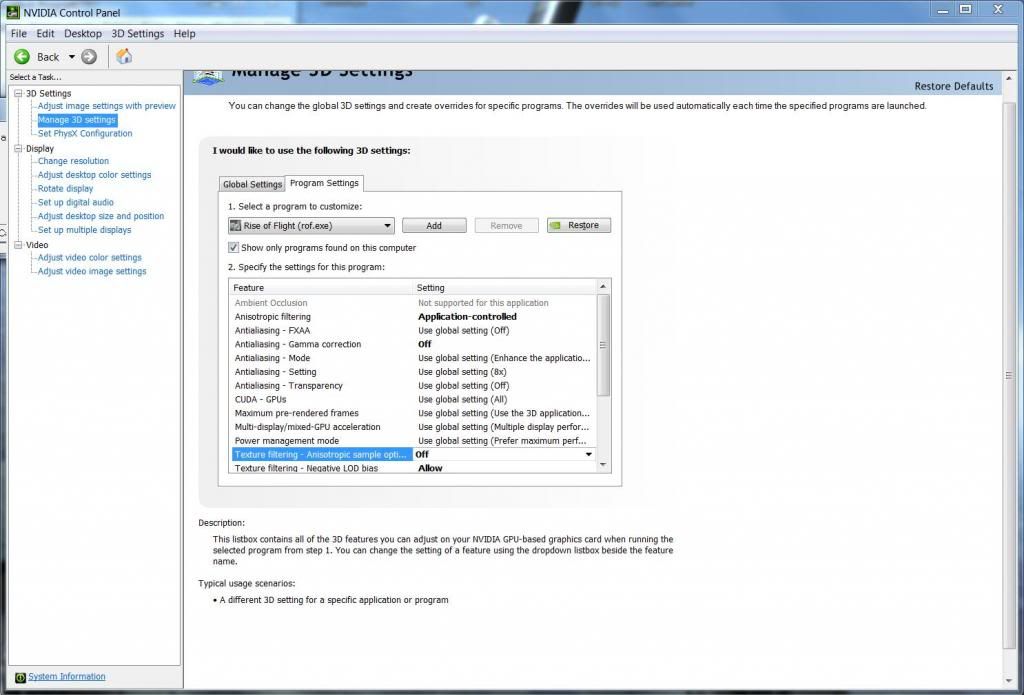Open the 3D Settings menu

(138, 33)
